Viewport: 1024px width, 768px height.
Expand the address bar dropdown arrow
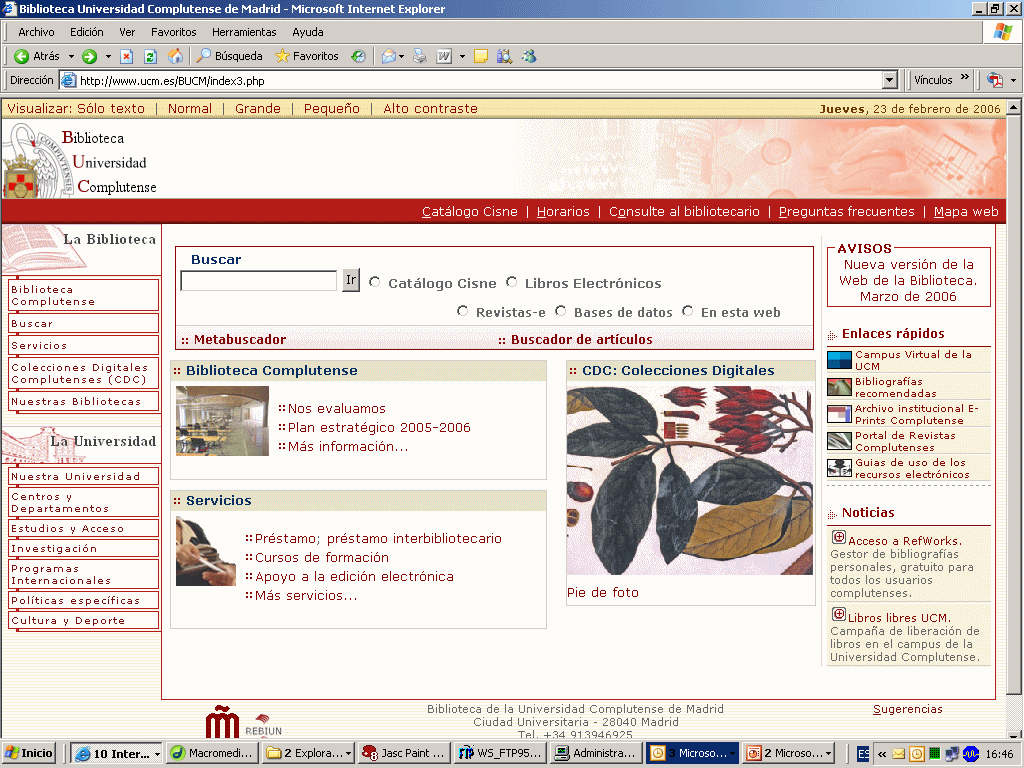pos(889,80)
